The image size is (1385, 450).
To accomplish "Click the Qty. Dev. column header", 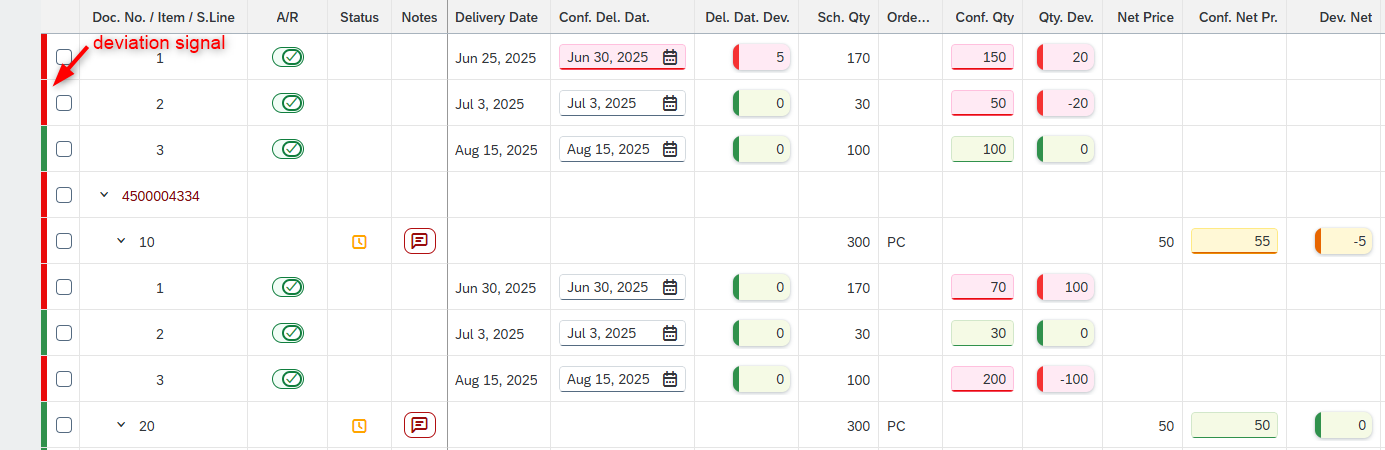I will tap(1062, 17).
